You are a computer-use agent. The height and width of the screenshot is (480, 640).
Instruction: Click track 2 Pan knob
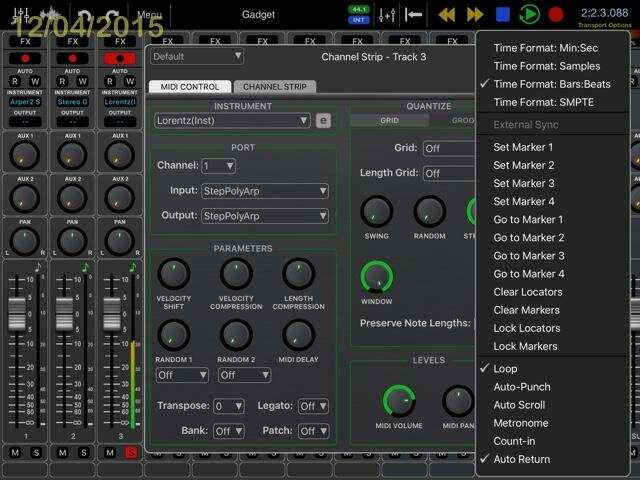(72, 241)
